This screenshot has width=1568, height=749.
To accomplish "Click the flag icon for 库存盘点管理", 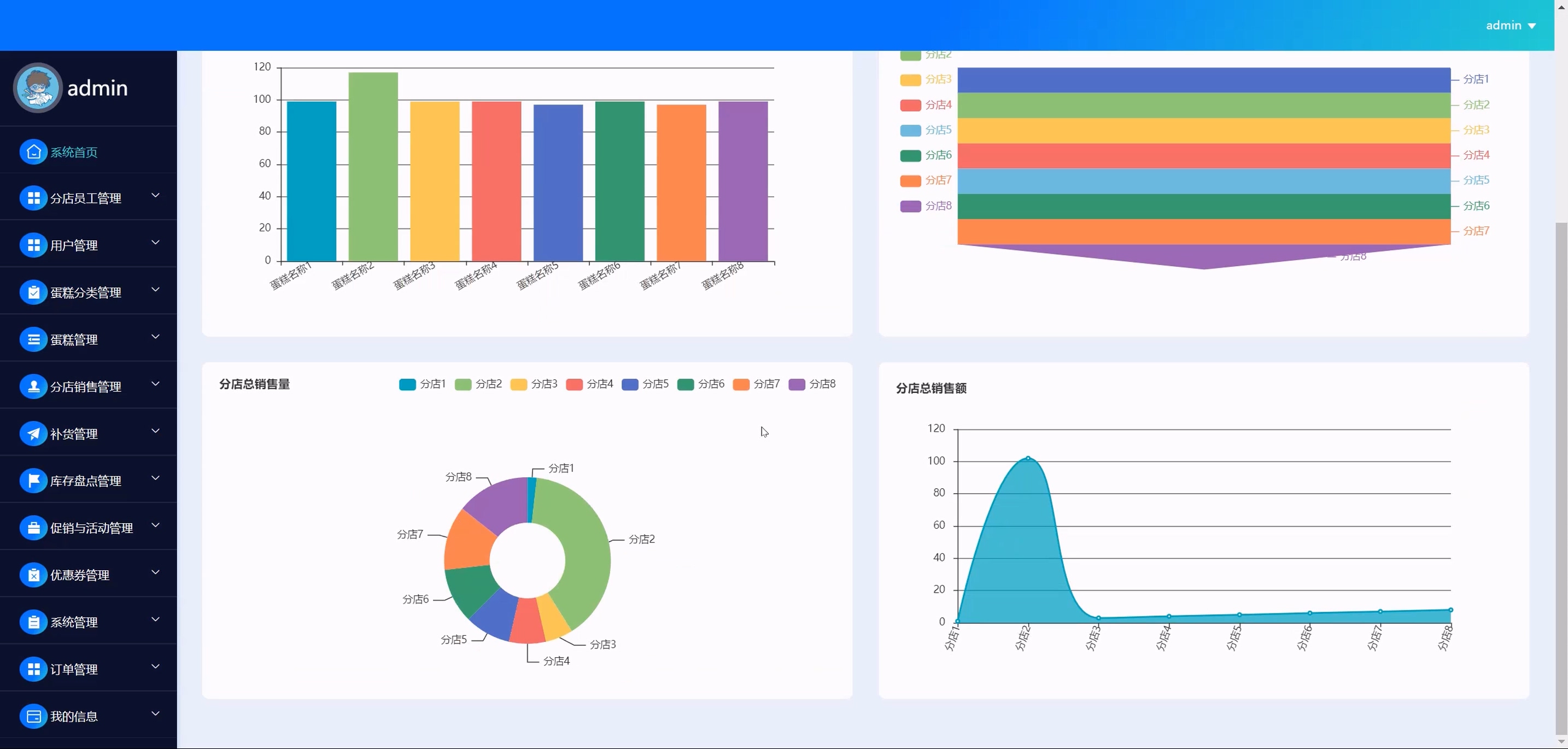I will tap(33, 481).
